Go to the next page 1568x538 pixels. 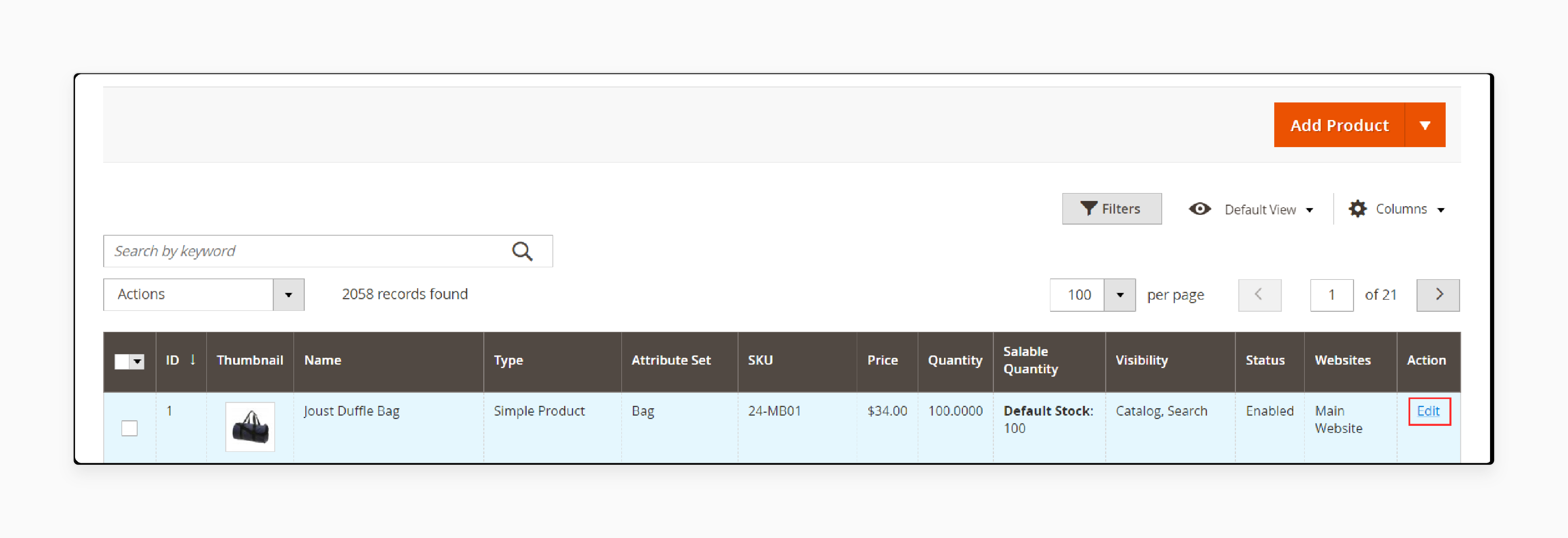[x=1438, y=295]
